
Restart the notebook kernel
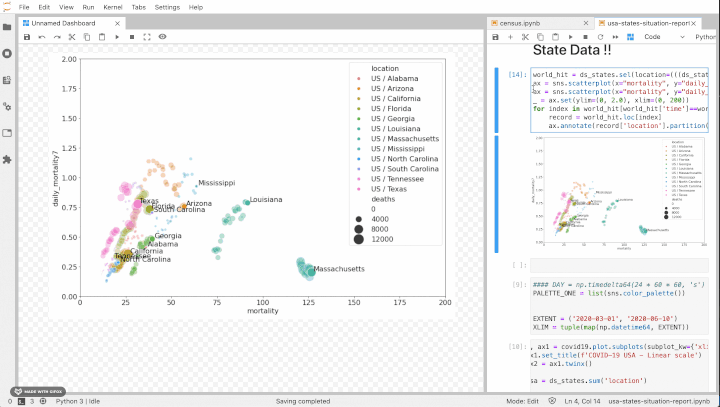(x=600, y=37)
